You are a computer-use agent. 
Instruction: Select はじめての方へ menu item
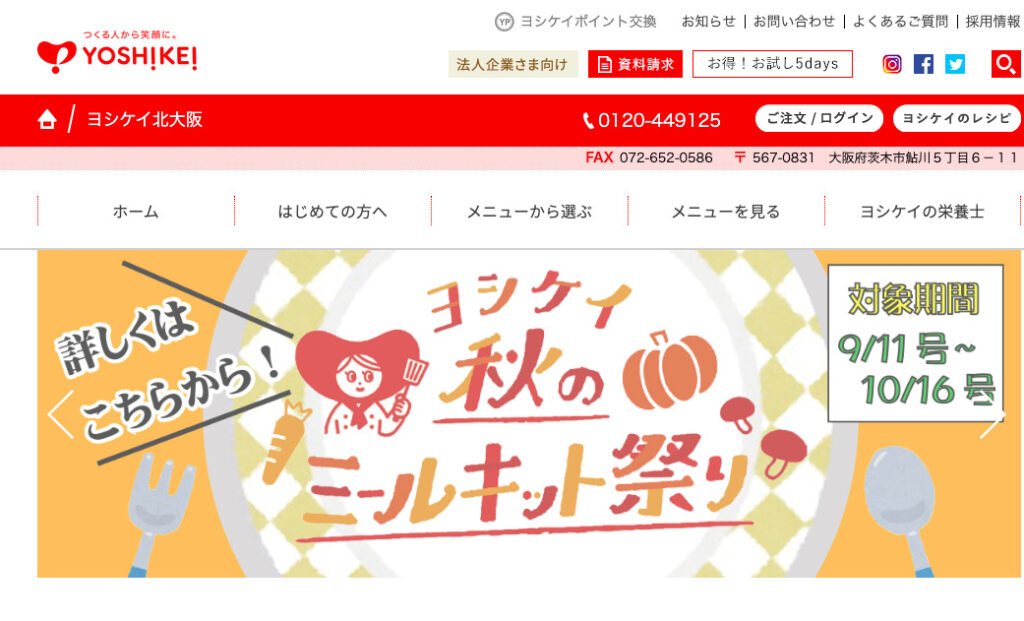(332, 212)
